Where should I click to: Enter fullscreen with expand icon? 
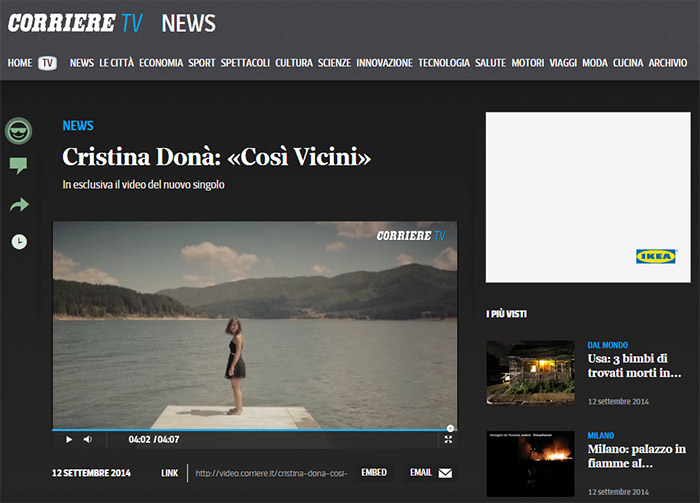[448, 440]
